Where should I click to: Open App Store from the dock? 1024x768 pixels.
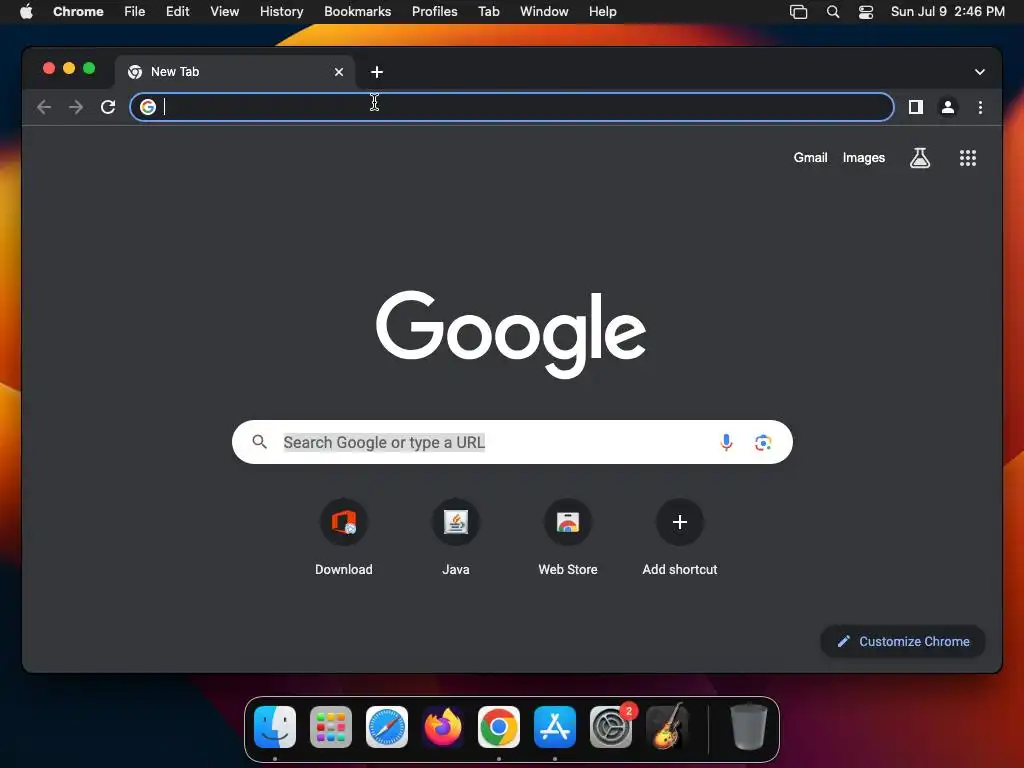tap(554, 727)
